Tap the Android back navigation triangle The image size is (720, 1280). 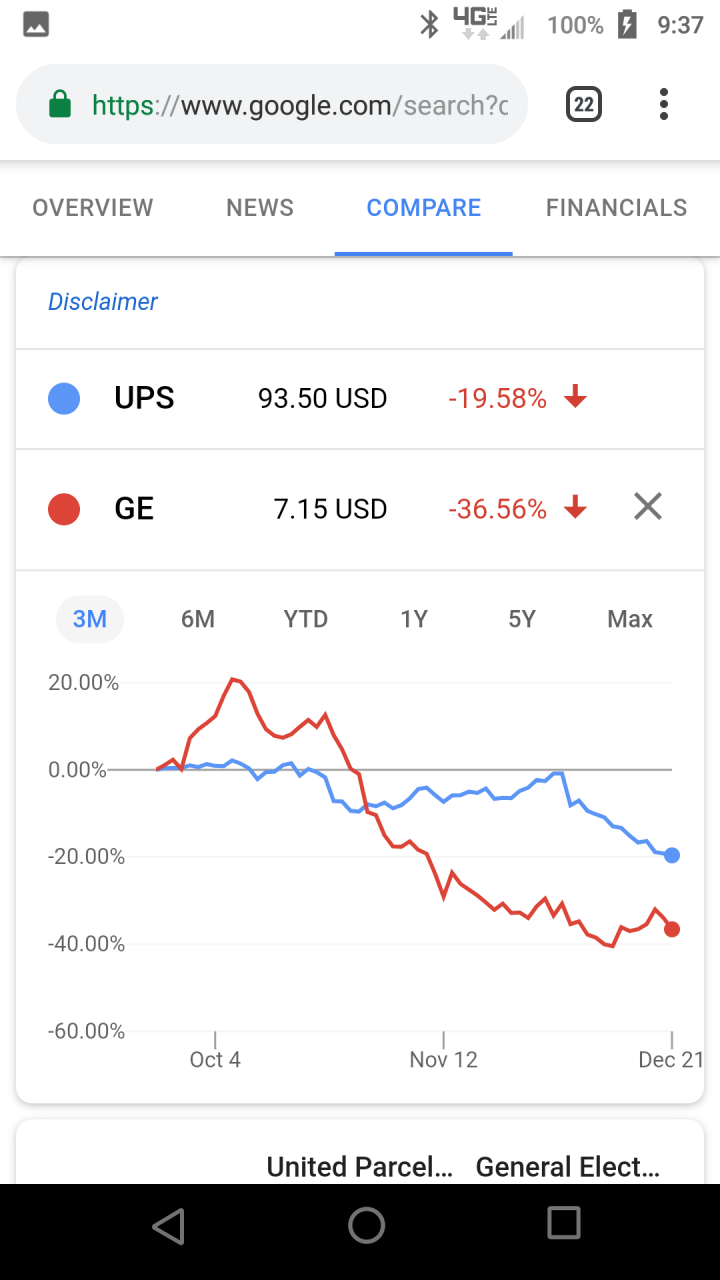[168, 1225]
